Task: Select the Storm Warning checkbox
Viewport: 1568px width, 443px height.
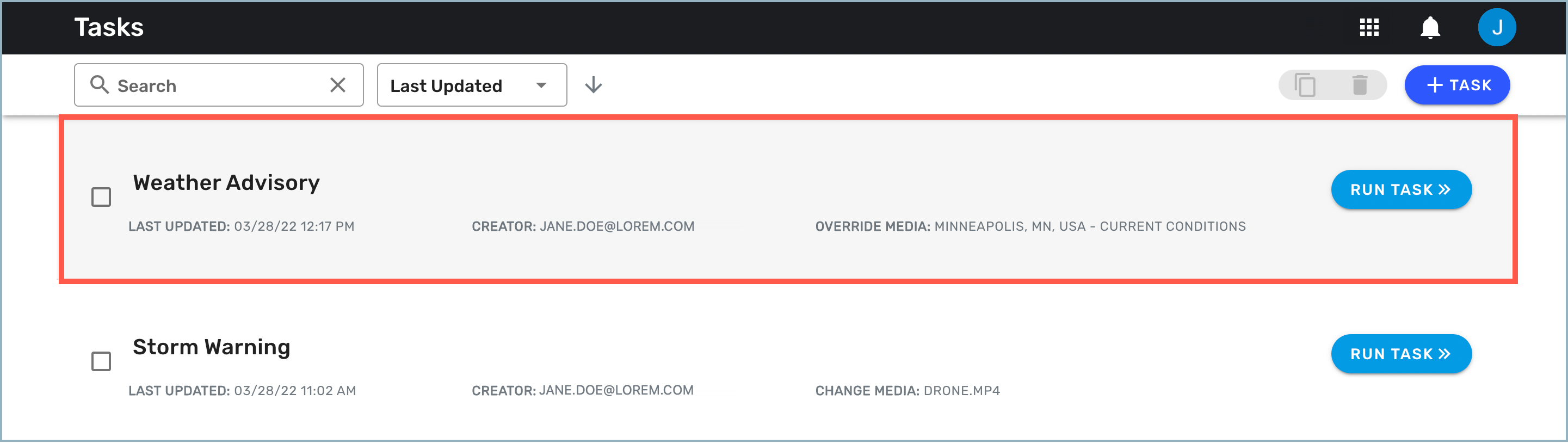Action: pos(101,361)
